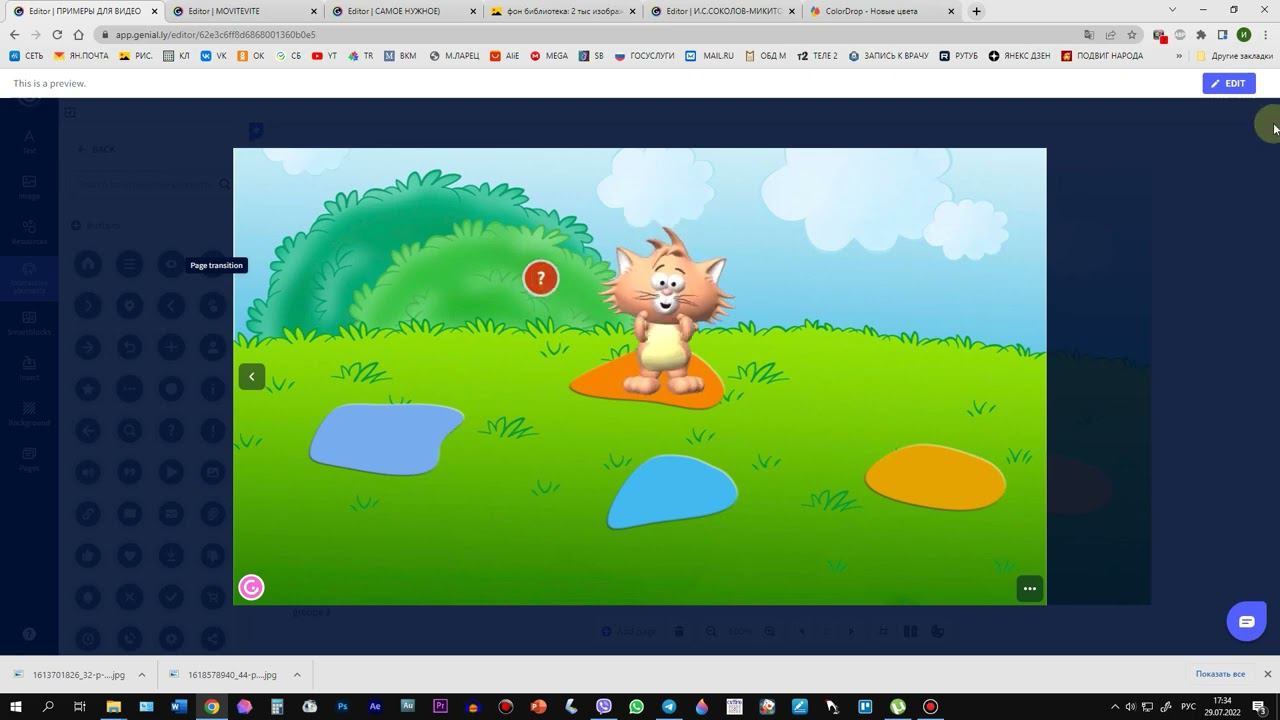This screenshot has width=1280, height=720.
Task: Expand options for the 1618578940_44 download
Action: tap(297, 674)
